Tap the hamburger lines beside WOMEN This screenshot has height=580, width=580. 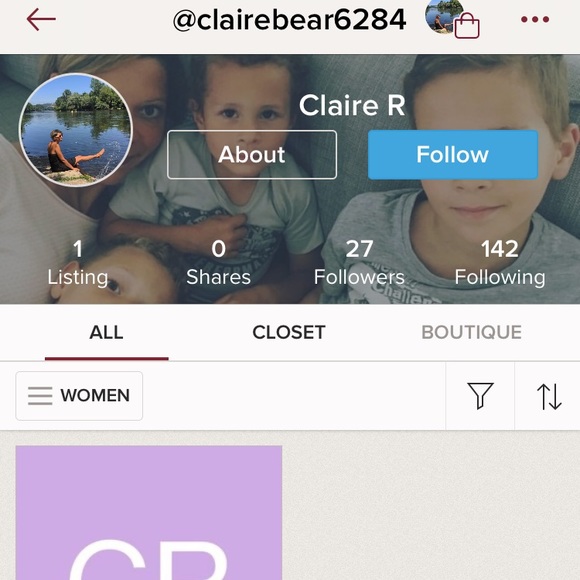click(40, 396)
